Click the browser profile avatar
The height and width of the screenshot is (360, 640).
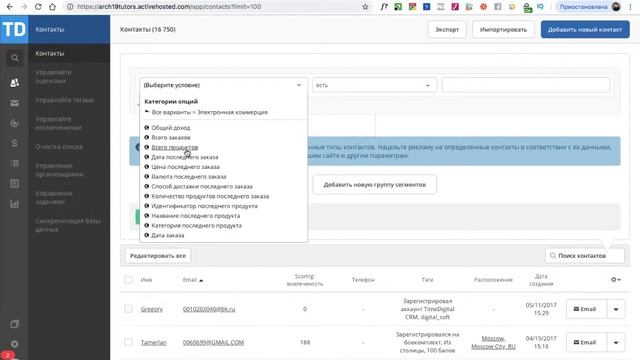pos(616,7)
